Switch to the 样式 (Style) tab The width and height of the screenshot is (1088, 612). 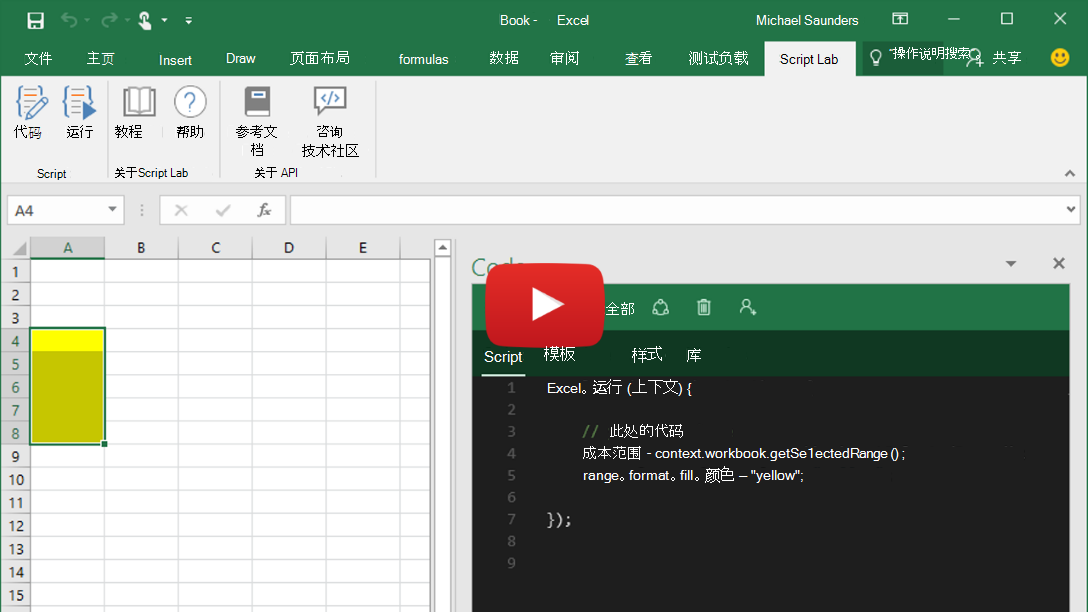tap(647, 355)
